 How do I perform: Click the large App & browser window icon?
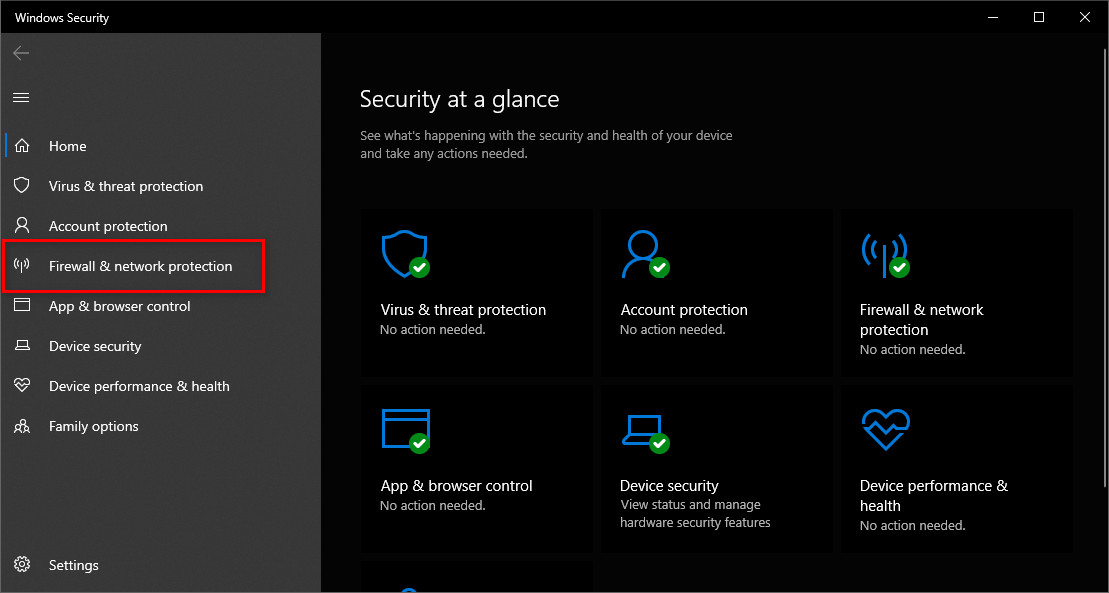pyautogui.click(x=405, y=430)
